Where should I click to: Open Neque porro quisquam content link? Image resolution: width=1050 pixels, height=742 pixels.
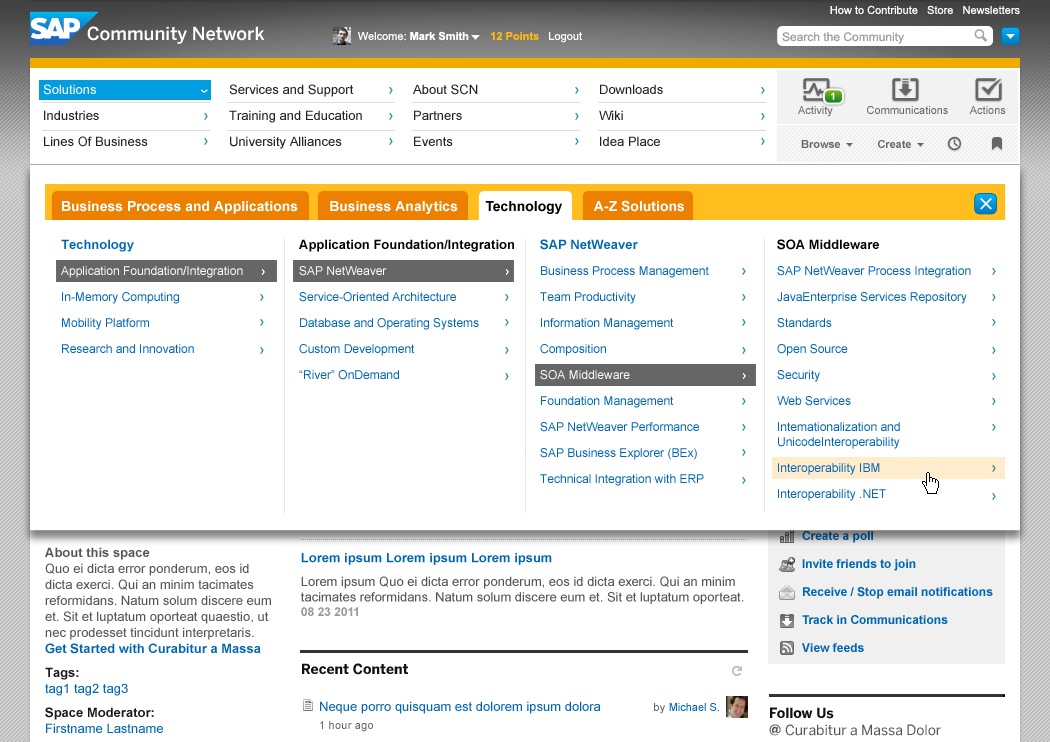(x=459, y=707)
